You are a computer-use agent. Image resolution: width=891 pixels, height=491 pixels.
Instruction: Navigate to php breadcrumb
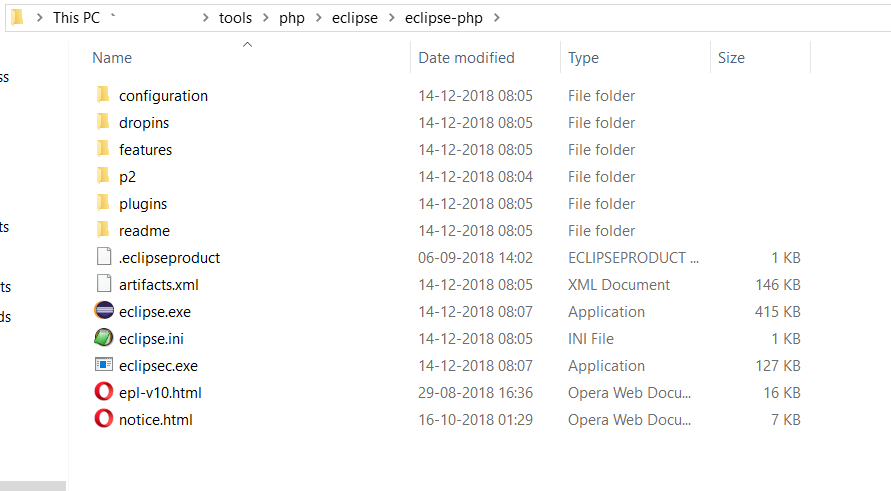[292, 18]
